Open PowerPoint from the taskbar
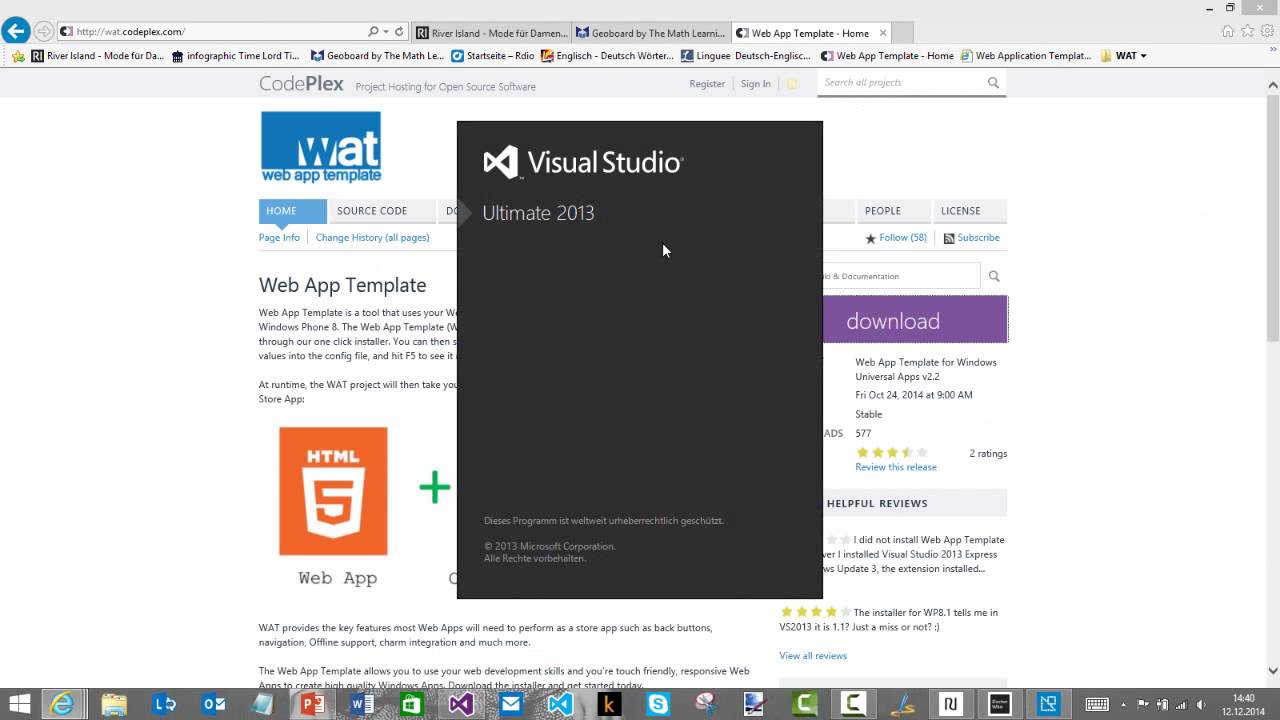The image size is (1280, 720). pyautogui.click(x=313, y=704)
